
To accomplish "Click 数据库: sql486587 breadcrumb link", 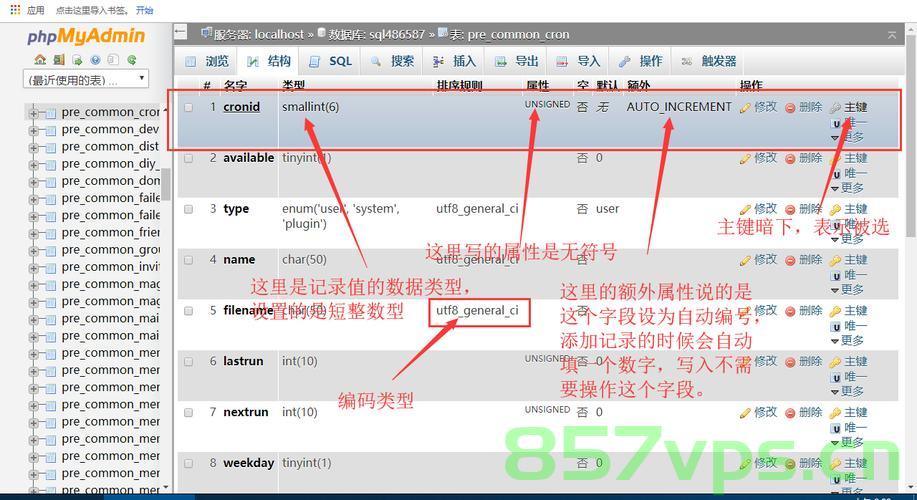I will click(376, 35).
